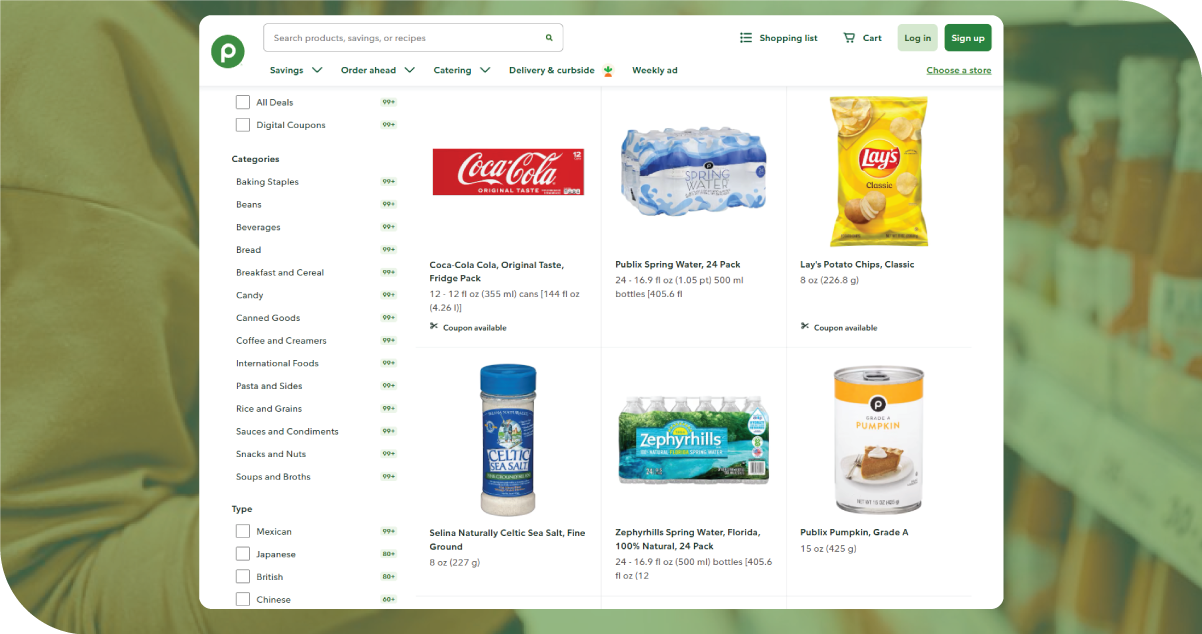This screenshot has width=1202, height=634.
Task: Click the carrot icon beside Delivery & curbside
Action: [x=607, y=71]
